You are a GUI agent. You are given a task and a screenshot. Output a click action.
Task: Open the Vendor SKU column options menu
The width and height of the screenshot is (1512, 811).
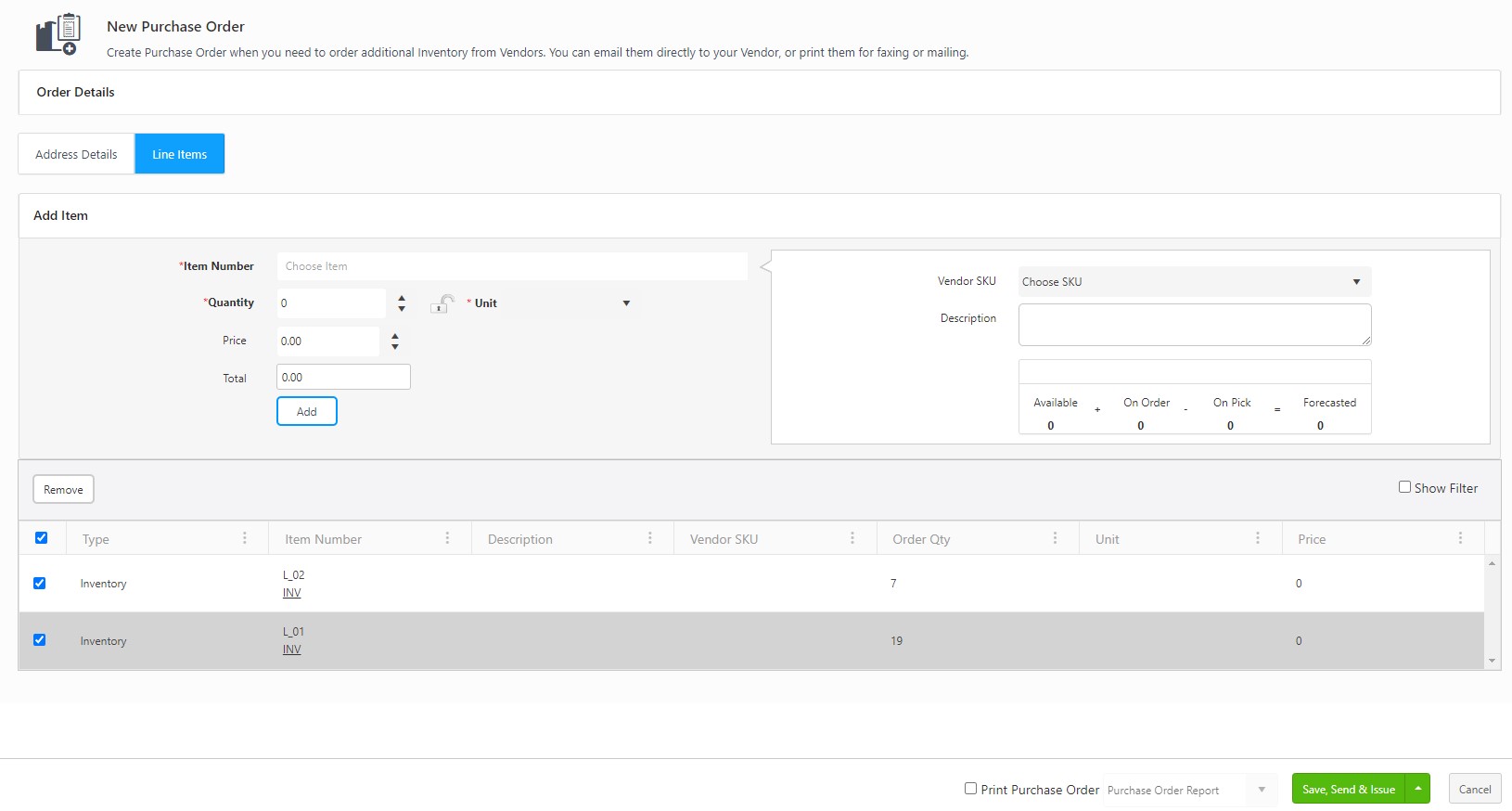click(852, 538)
